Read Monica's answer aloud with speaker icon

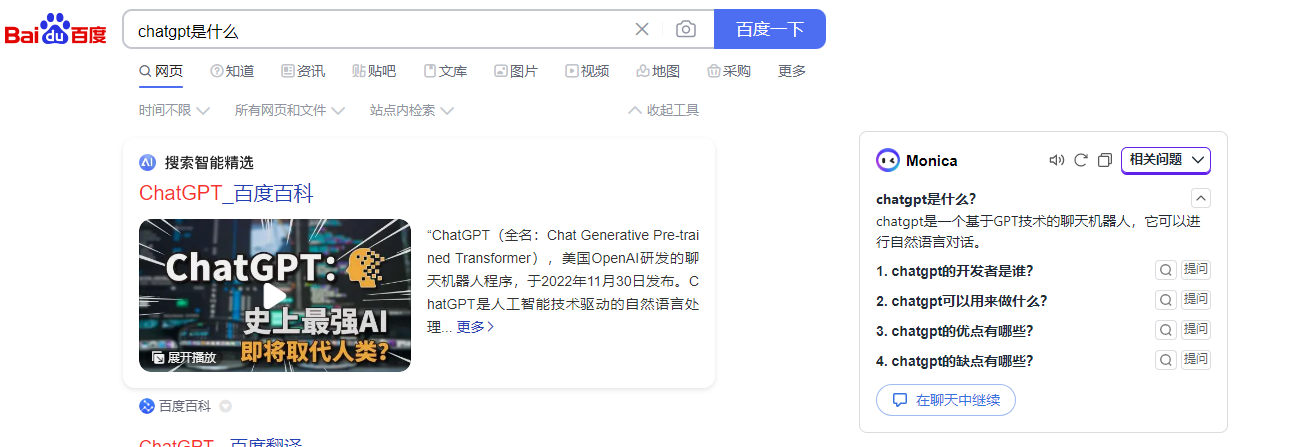click(1056, 160)
